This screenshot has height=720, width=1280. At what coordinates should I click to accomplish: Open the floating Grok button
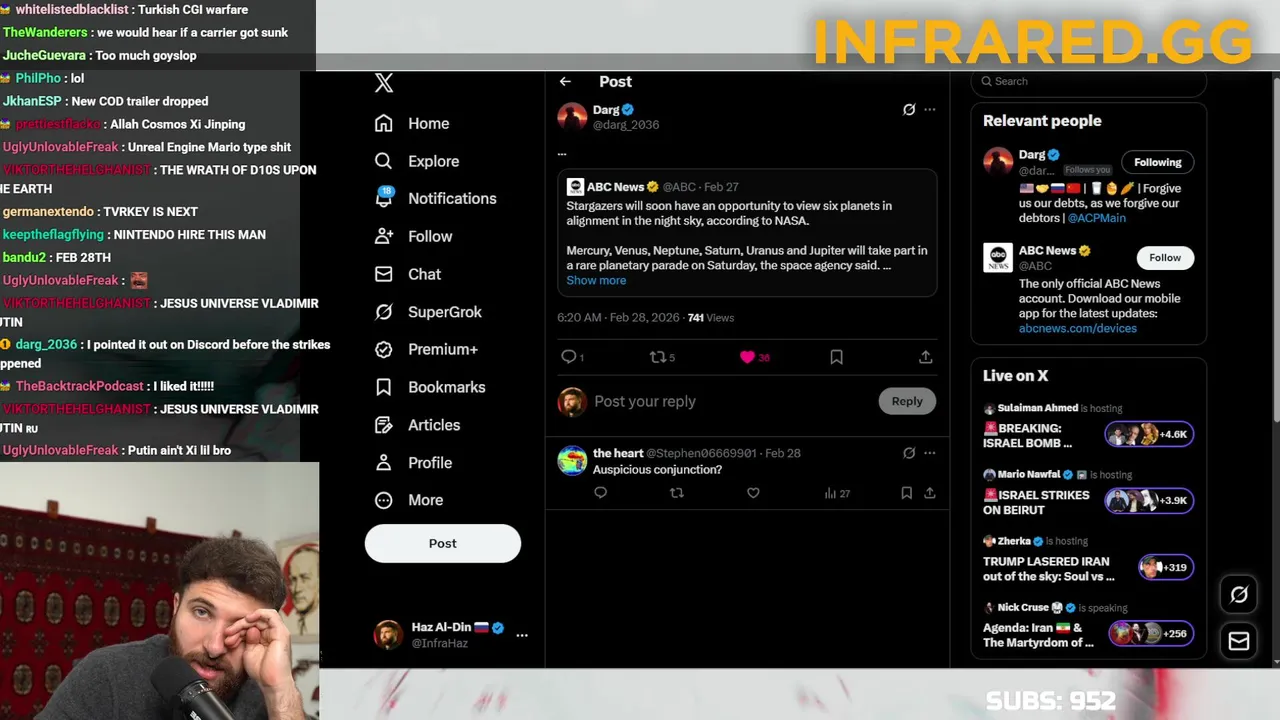tap(1238, 595)
